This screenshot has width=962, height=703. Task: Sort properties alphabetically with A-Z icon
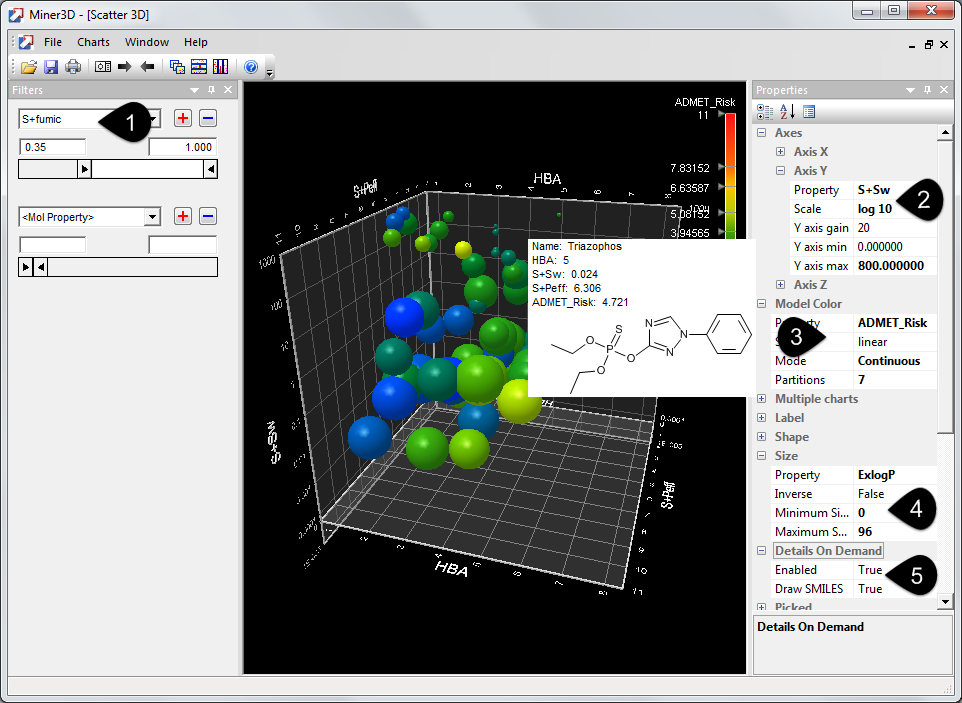click(x=787, y=112)
